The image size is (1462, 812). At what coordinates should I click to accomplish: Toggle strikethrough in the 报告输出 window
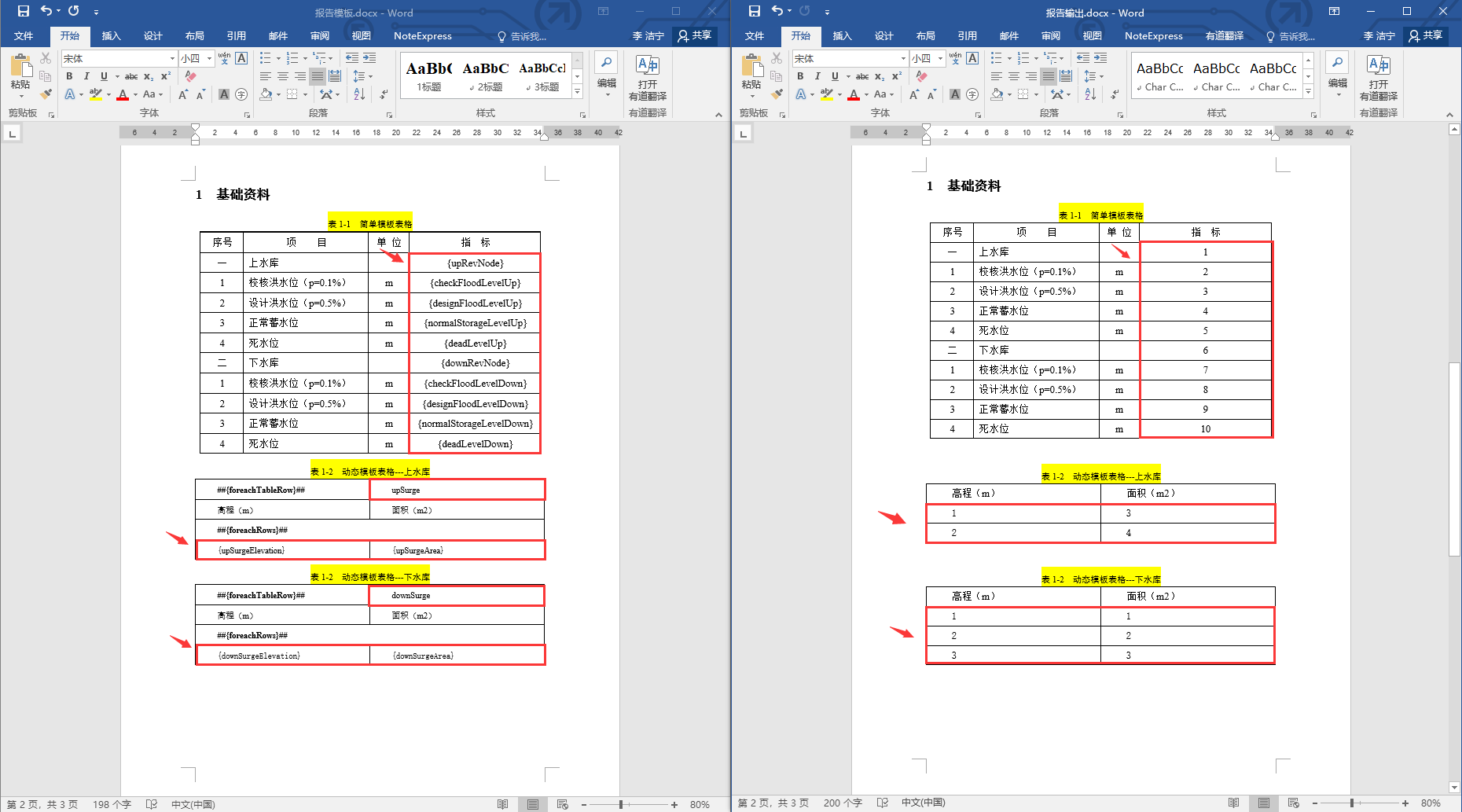point(862,76)
